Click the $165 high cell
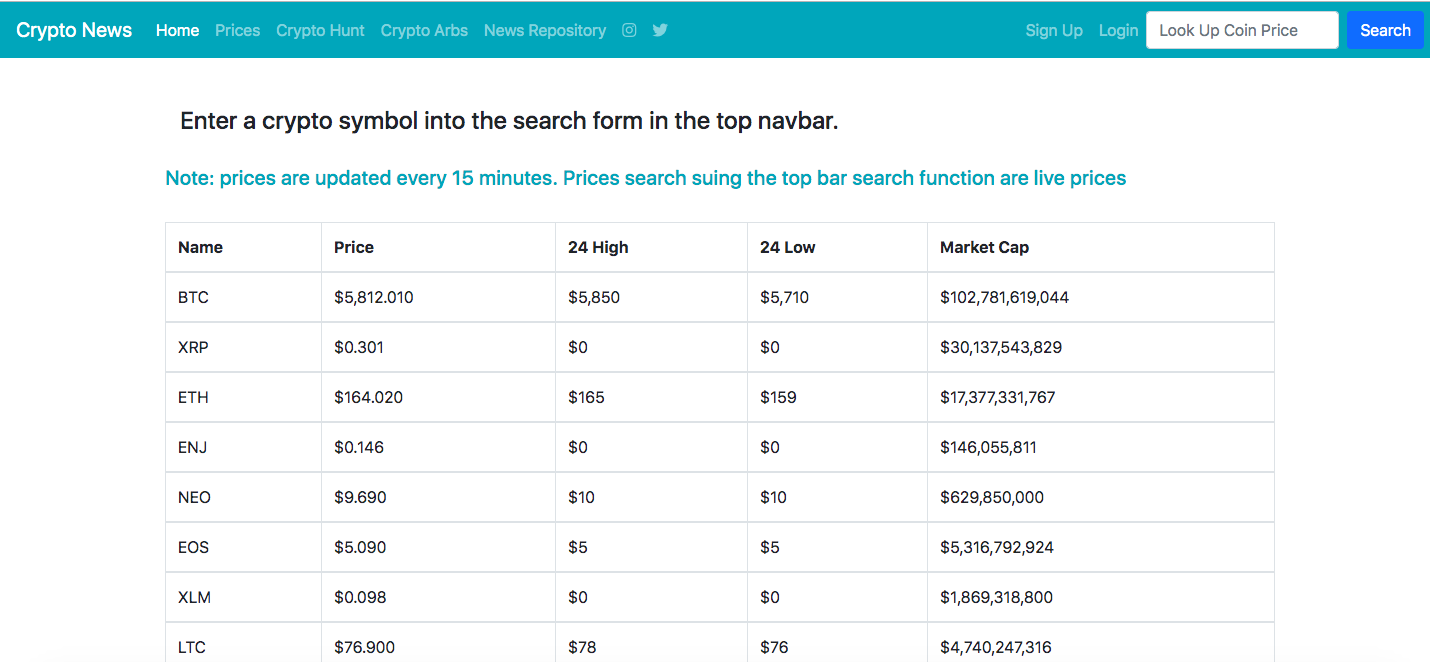The width and height of the screenshot is (1430, 662). click(x=651, y=397)
